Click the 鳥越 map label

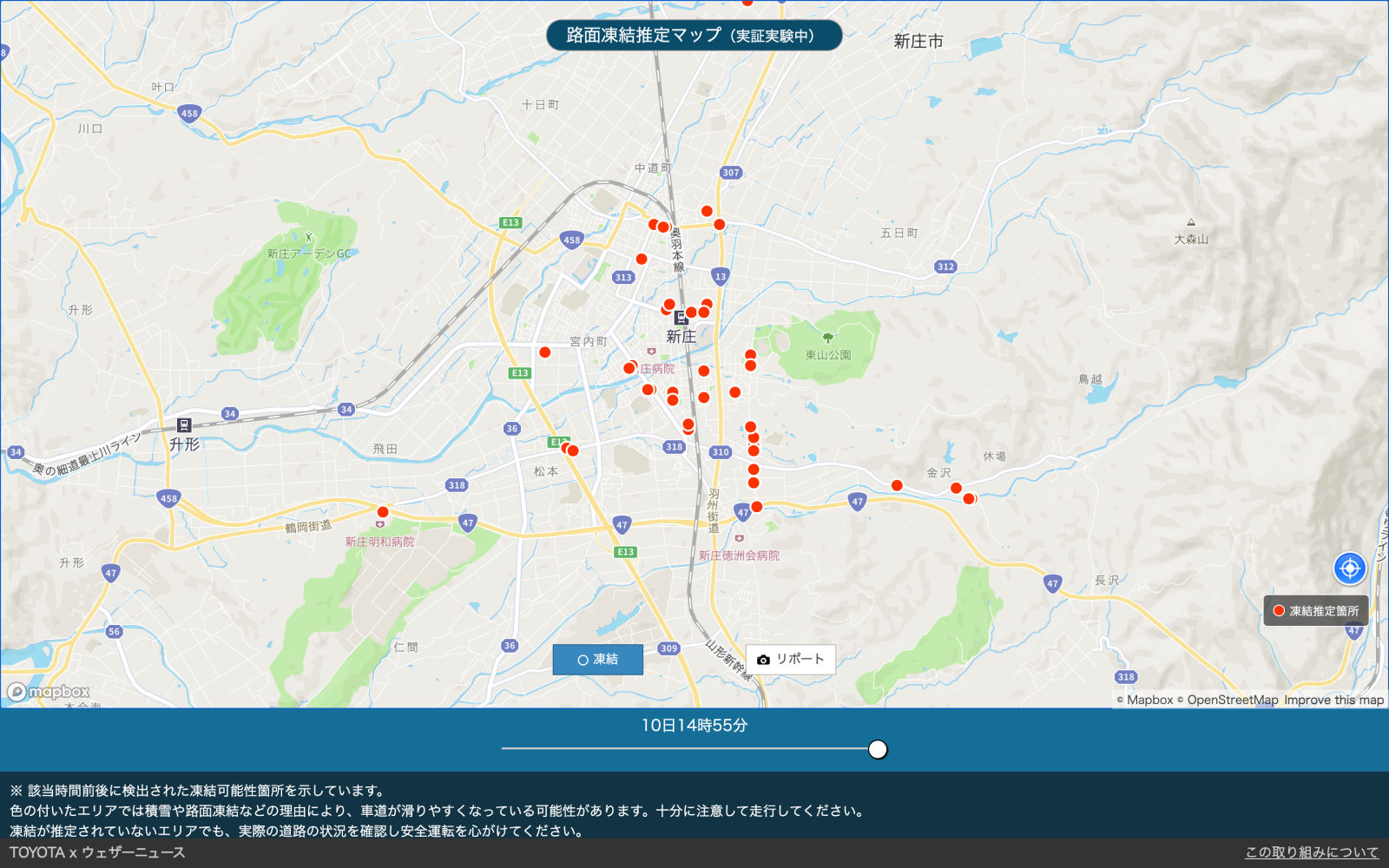(x=1090, y=379)
